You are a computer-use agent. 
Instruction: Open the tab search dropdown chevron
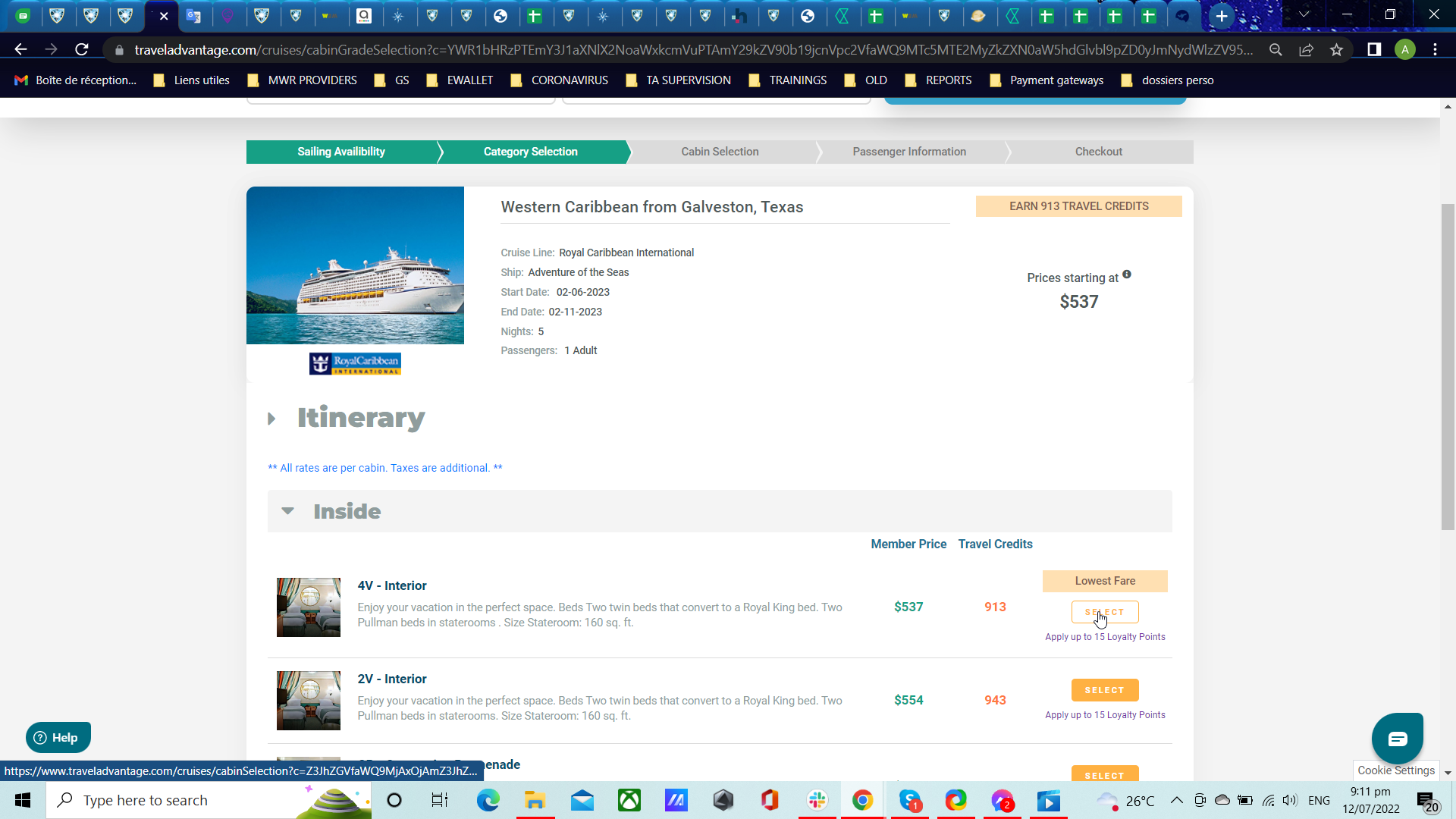[x=1304, y=14]
